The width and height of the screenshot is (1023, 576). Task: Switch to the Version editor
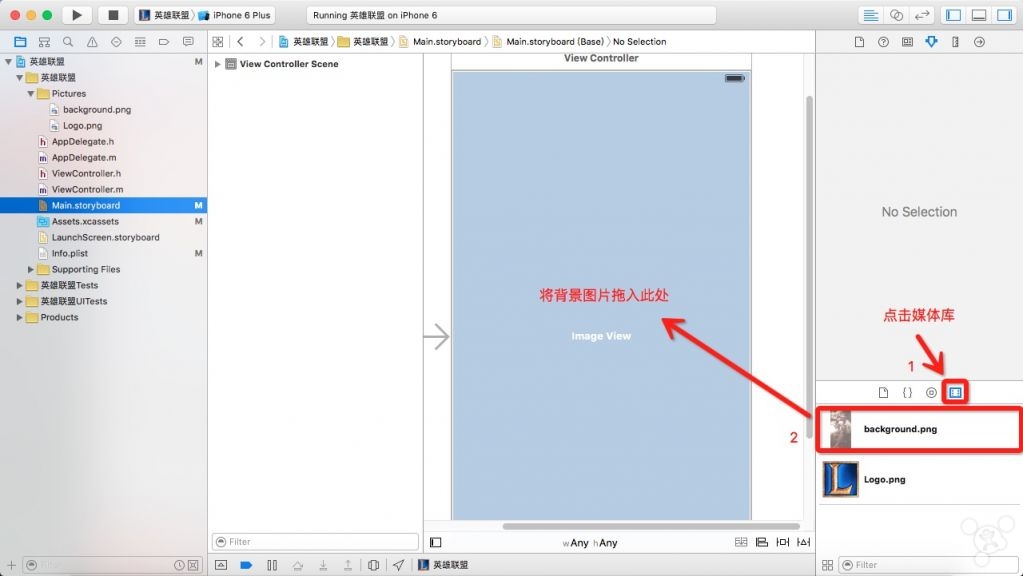tap(922, 15)
